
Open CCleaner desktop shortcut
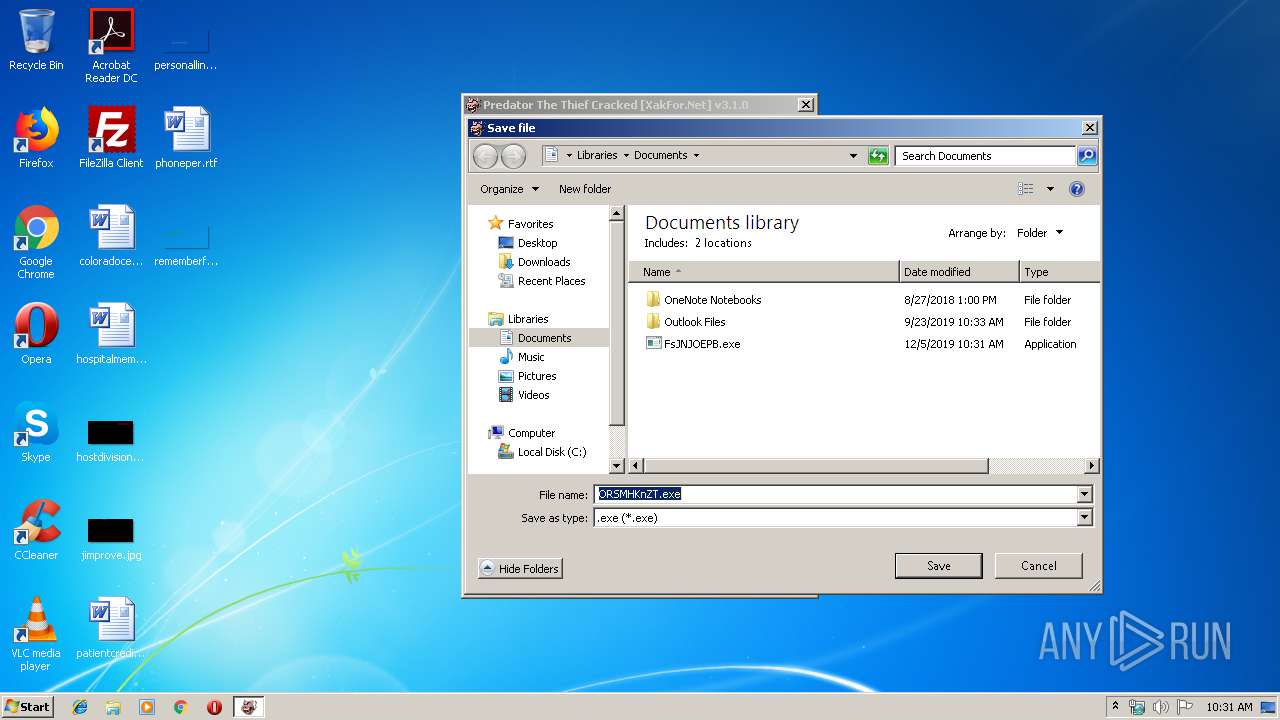pyautogui.click(x=36, y=530)
